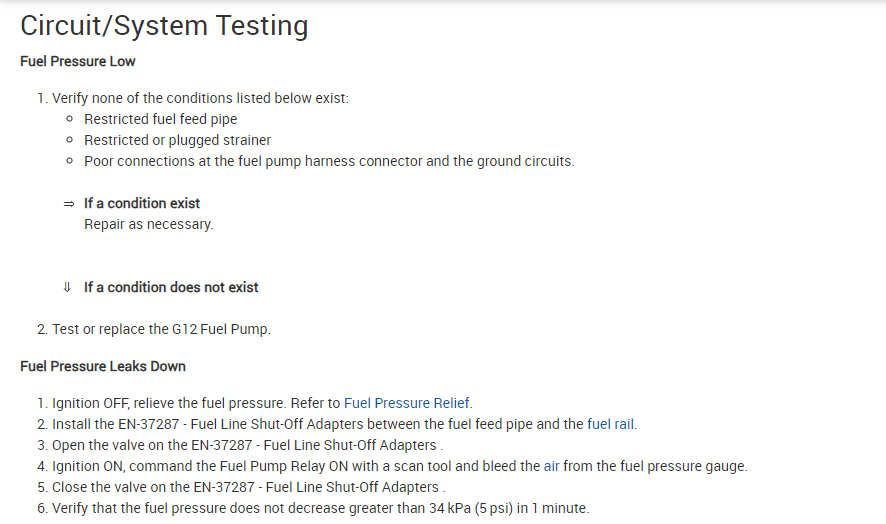Click the 'Close the valve on the EN-37287' step
Screen dimensions: 886x524
pyautogui.click(x=247, y=487)
